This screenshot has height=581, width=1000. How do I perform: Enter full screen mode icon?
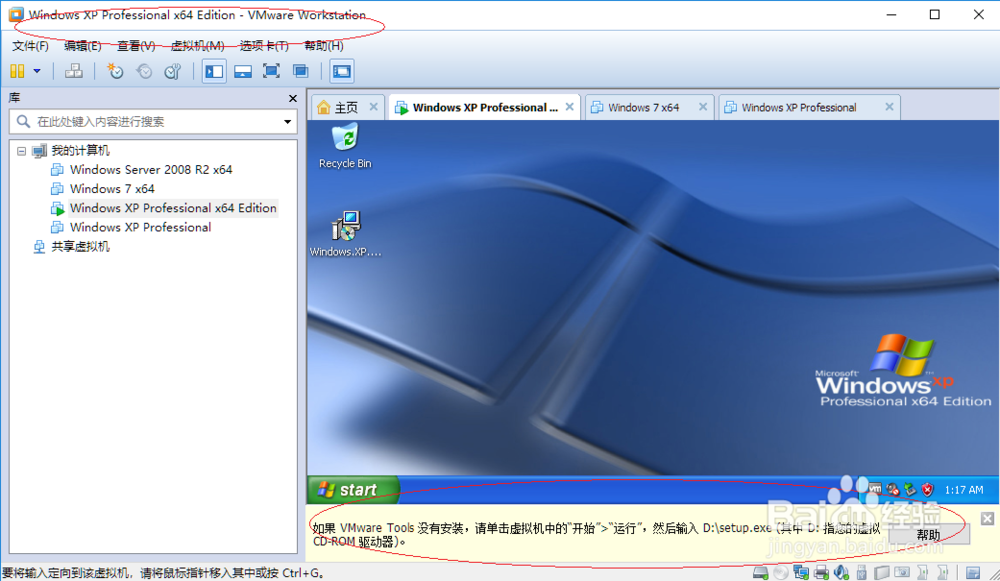tap(272, 71)
